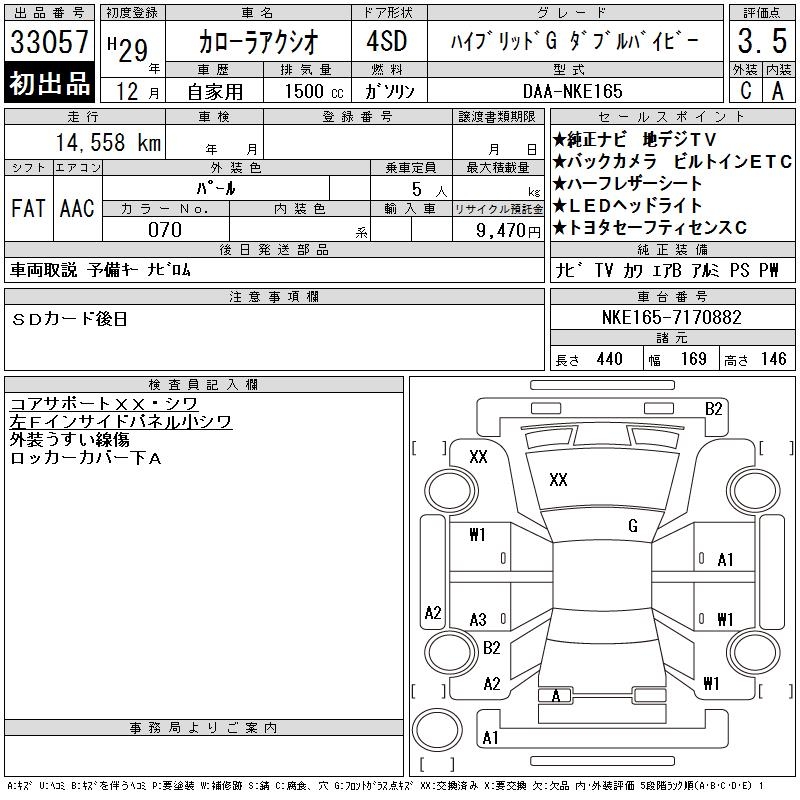Screen dimensions: 800x800
Task: Click the G mark on the windshield
Action: pyautogui.click(x=633, y=526)
